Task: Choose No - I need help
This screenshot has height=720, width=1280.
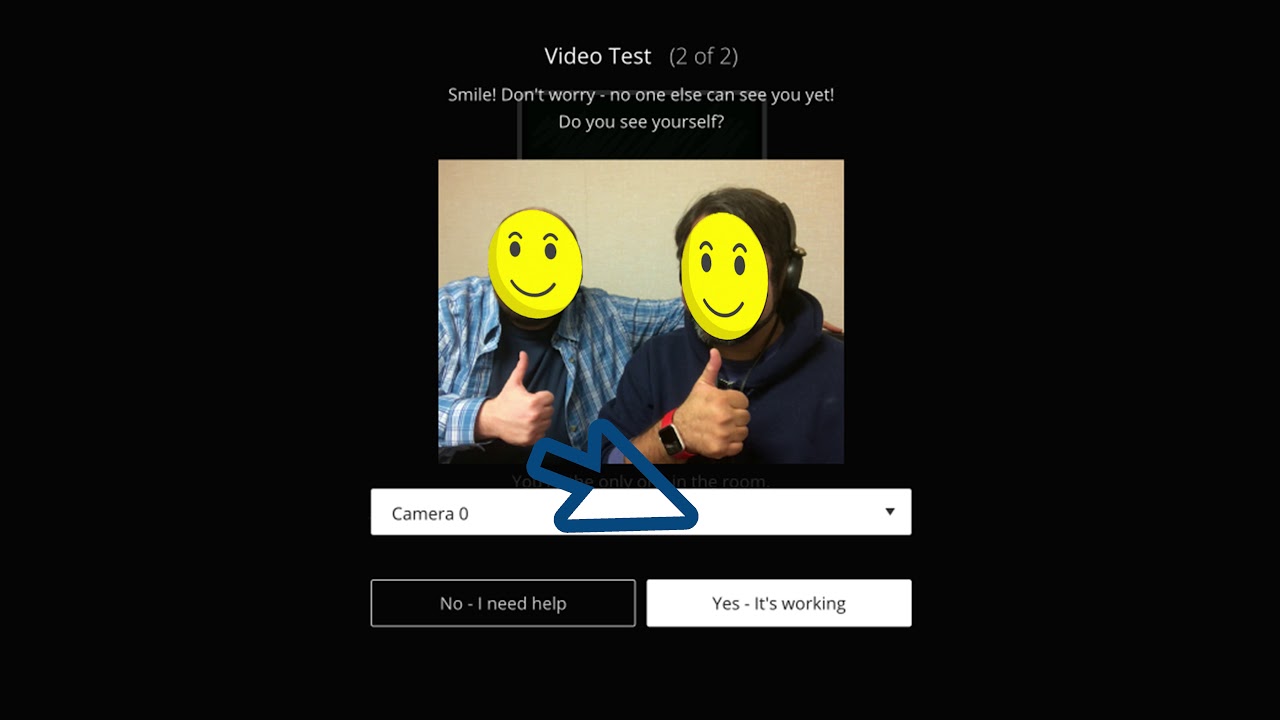Action: pyautogui.click(x=503, y=603)
